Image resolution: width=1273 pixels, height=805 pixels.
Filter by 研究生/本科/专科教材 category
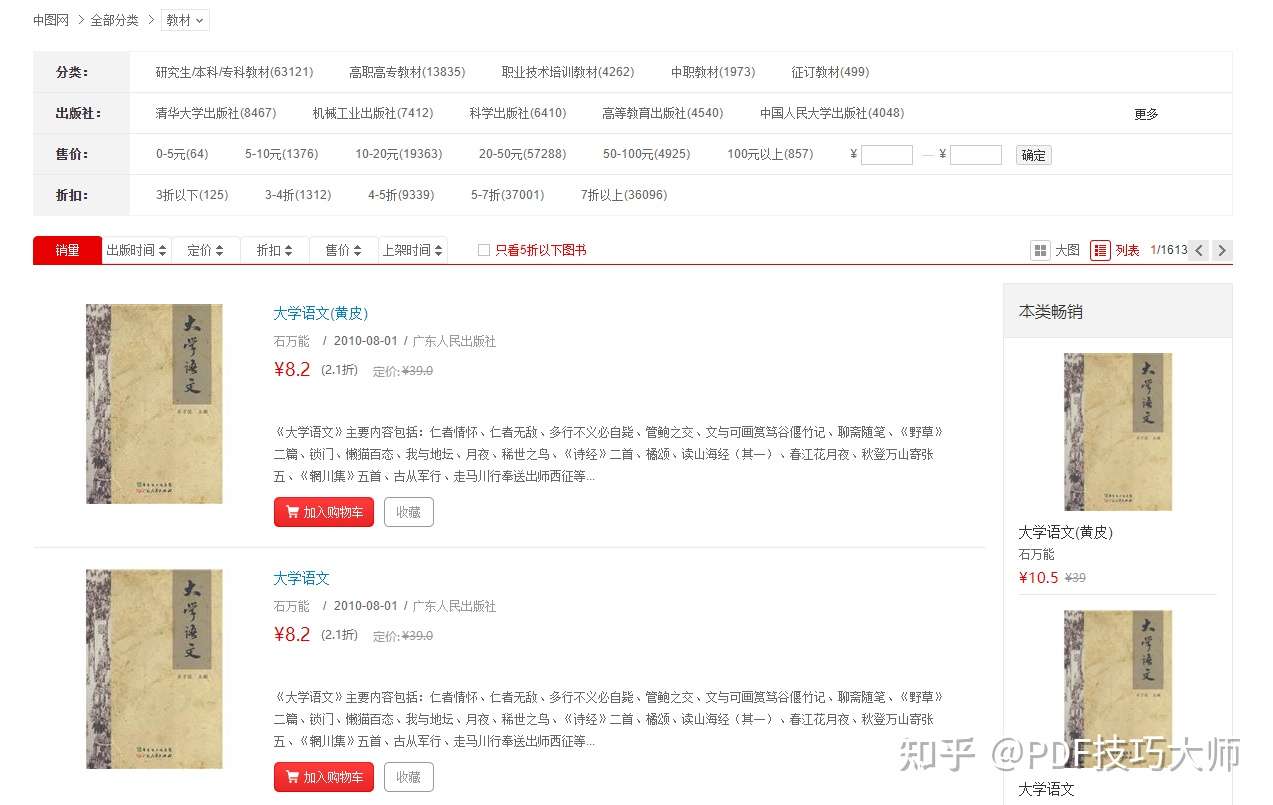pyautogui.click(x=234, y=72)
